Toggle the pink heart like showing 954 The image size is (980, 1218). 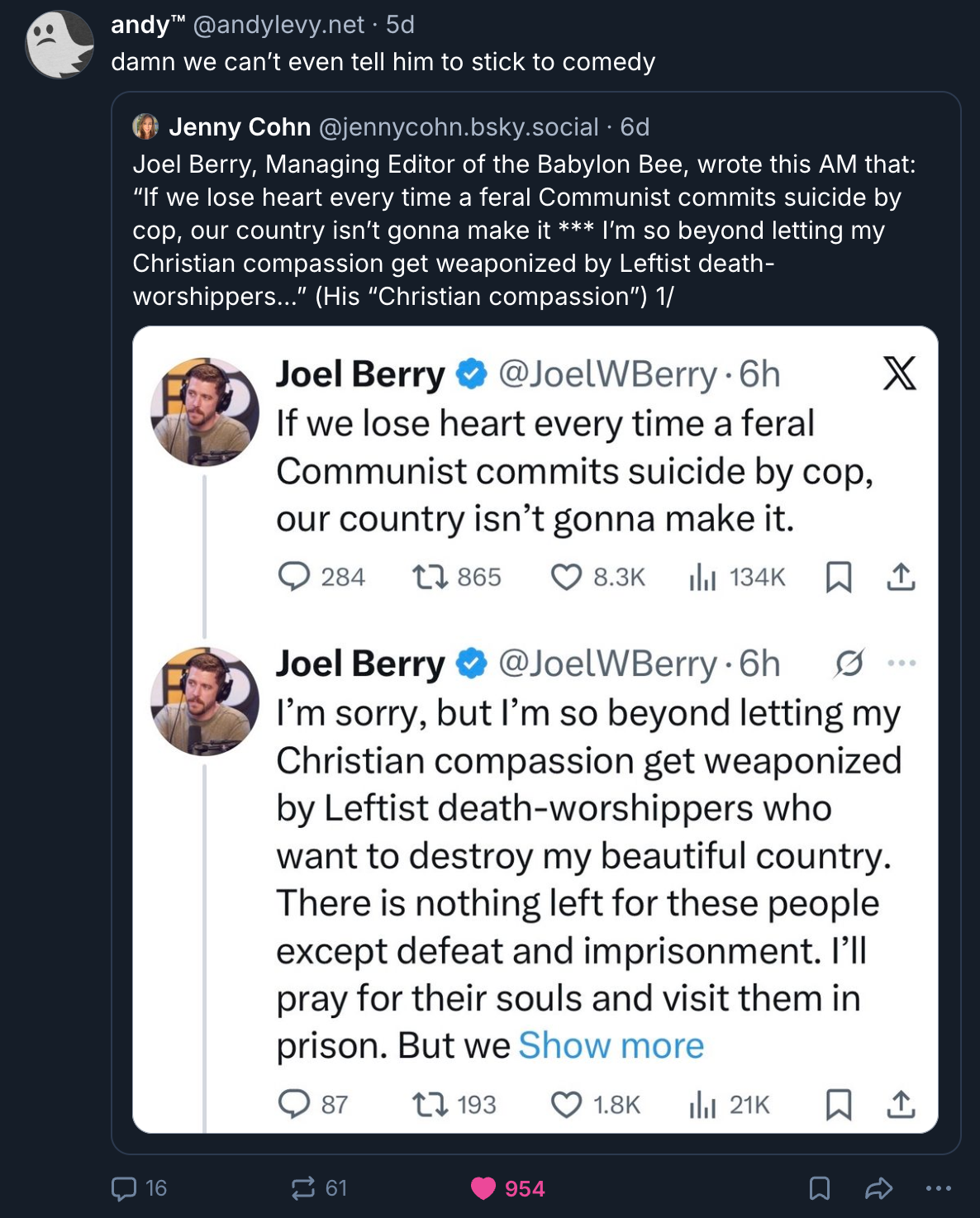coord(483,1188)
